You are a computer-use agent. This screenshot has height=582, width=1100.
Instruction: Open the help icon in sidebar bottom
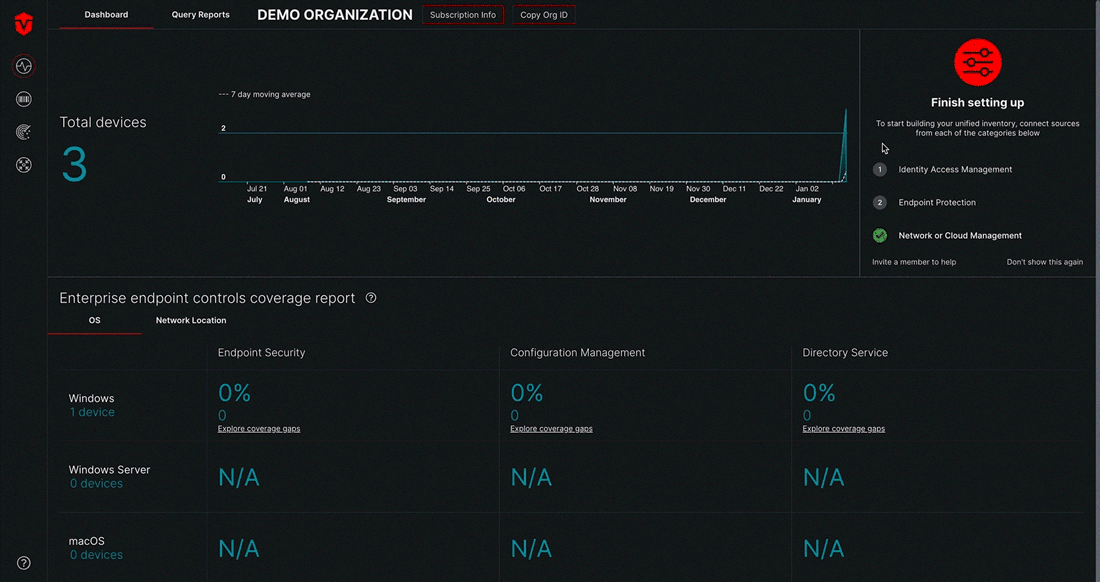coord(24,563)
